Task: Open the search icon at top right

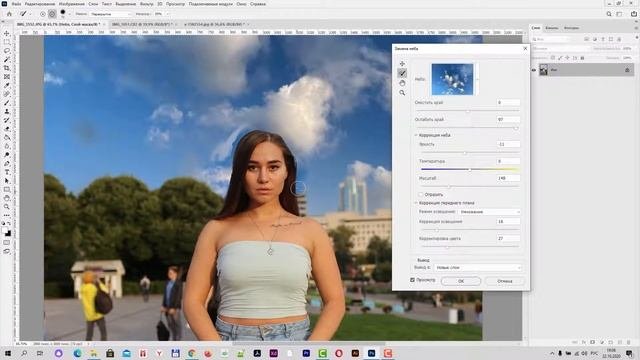Action: (609, 14)
